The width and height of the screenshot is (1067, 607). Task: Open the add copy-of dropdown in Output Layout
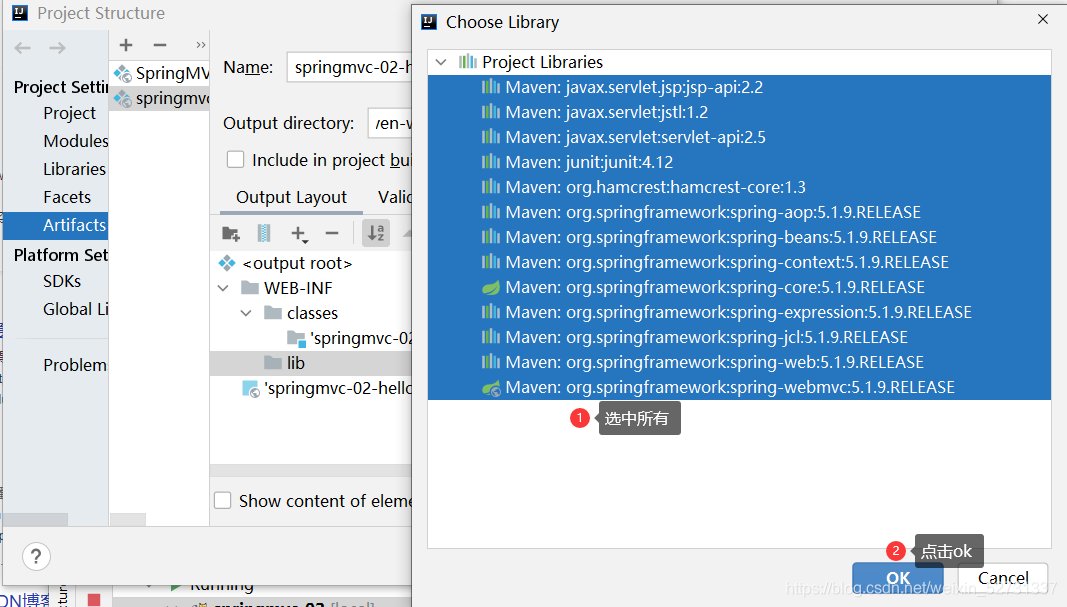point(299,234)
